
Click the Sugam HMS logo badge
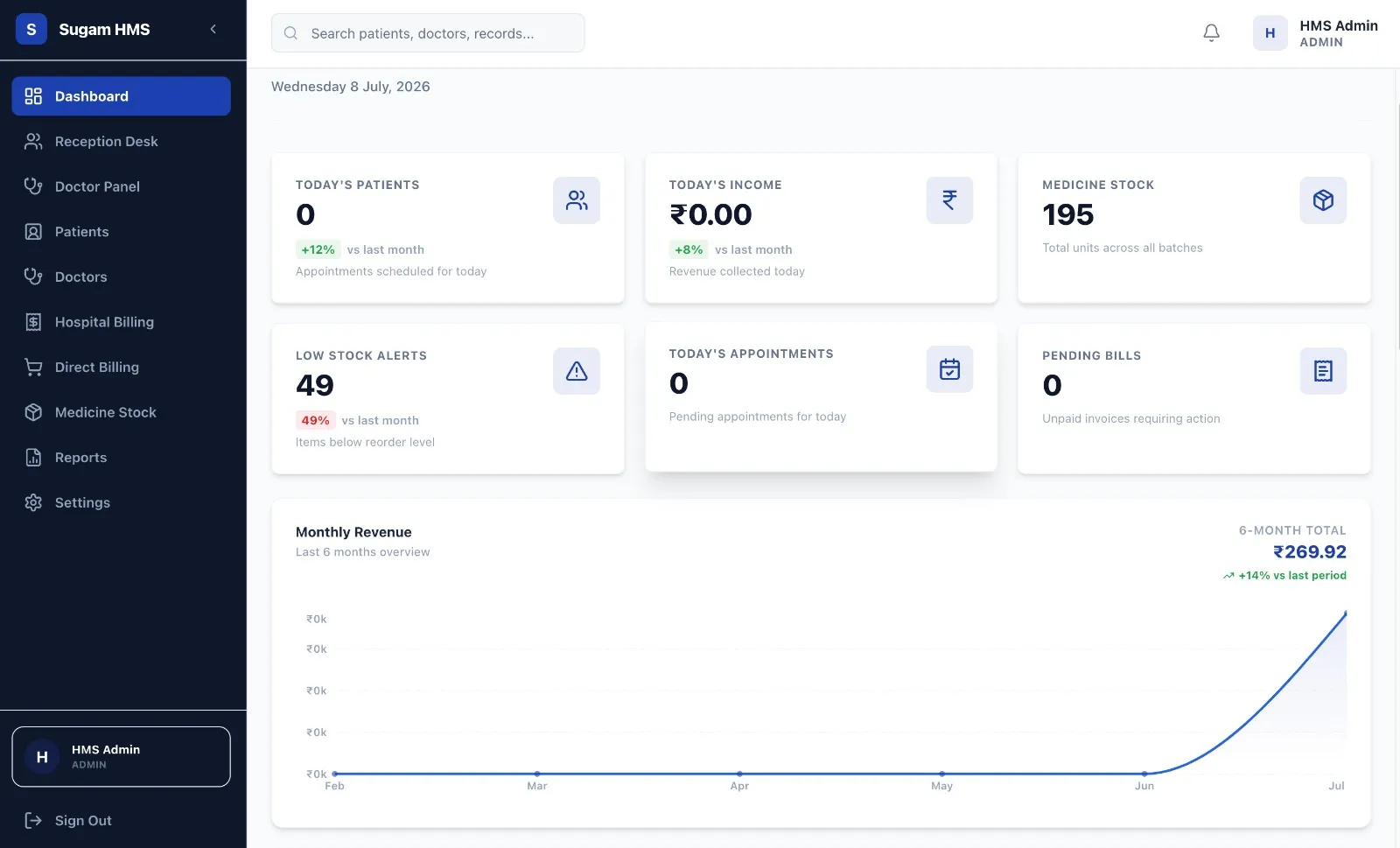pyautogui.click(x=31, y=30)
